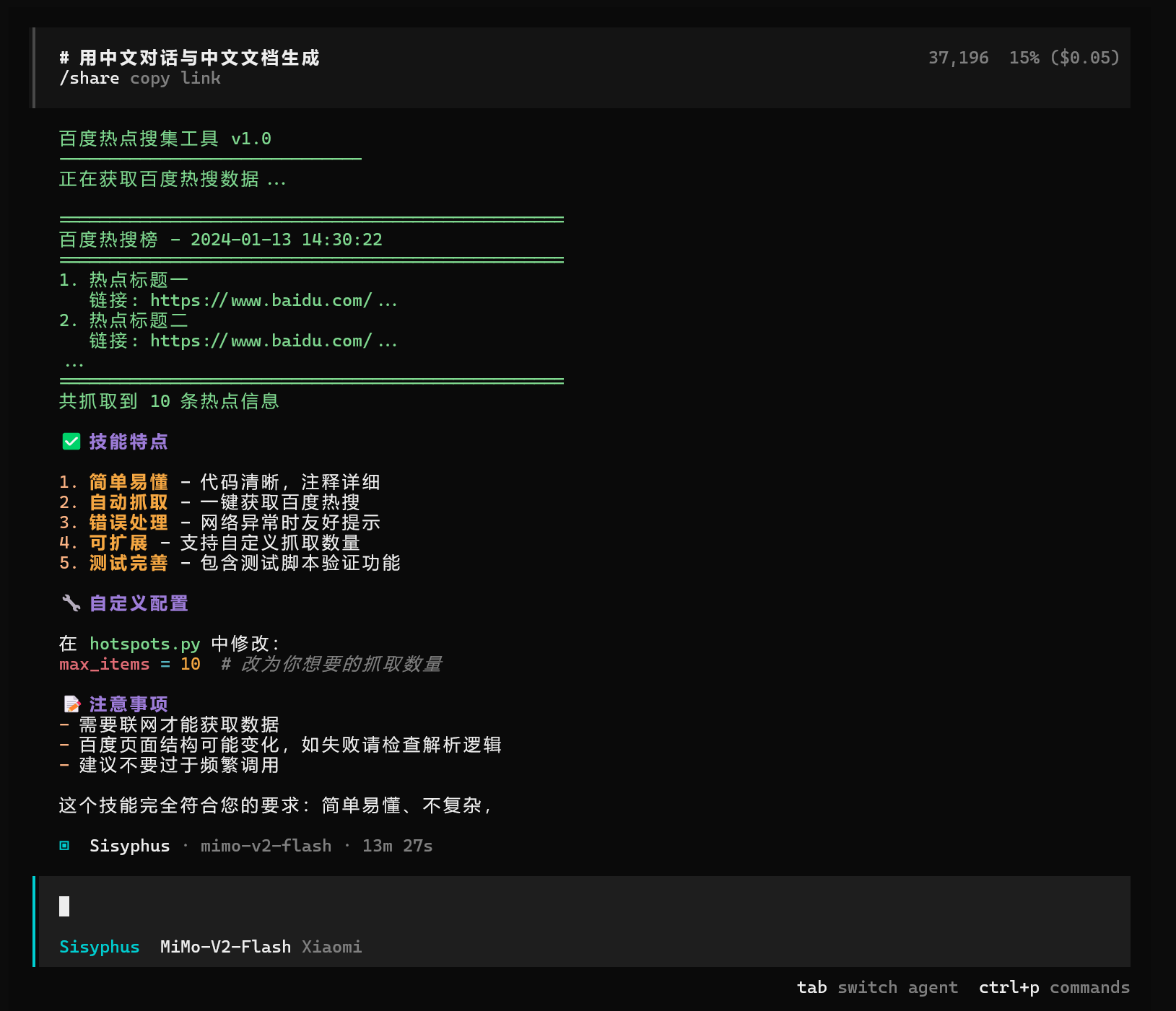
Task: Click the tab switch agent hint
Action: [876, 987]
